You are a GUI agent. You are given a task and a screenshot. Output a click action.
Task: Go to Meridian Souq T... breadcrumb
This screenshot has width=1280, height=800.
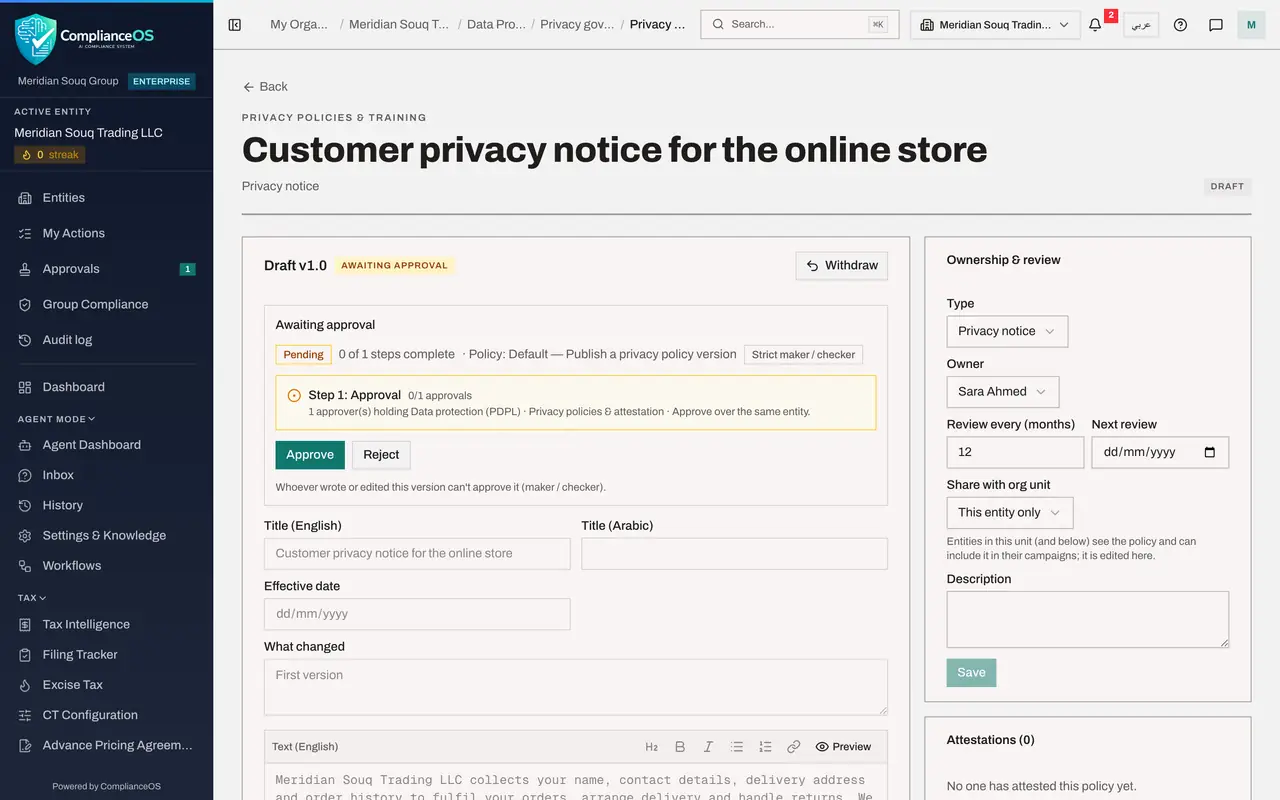(398, 24)
